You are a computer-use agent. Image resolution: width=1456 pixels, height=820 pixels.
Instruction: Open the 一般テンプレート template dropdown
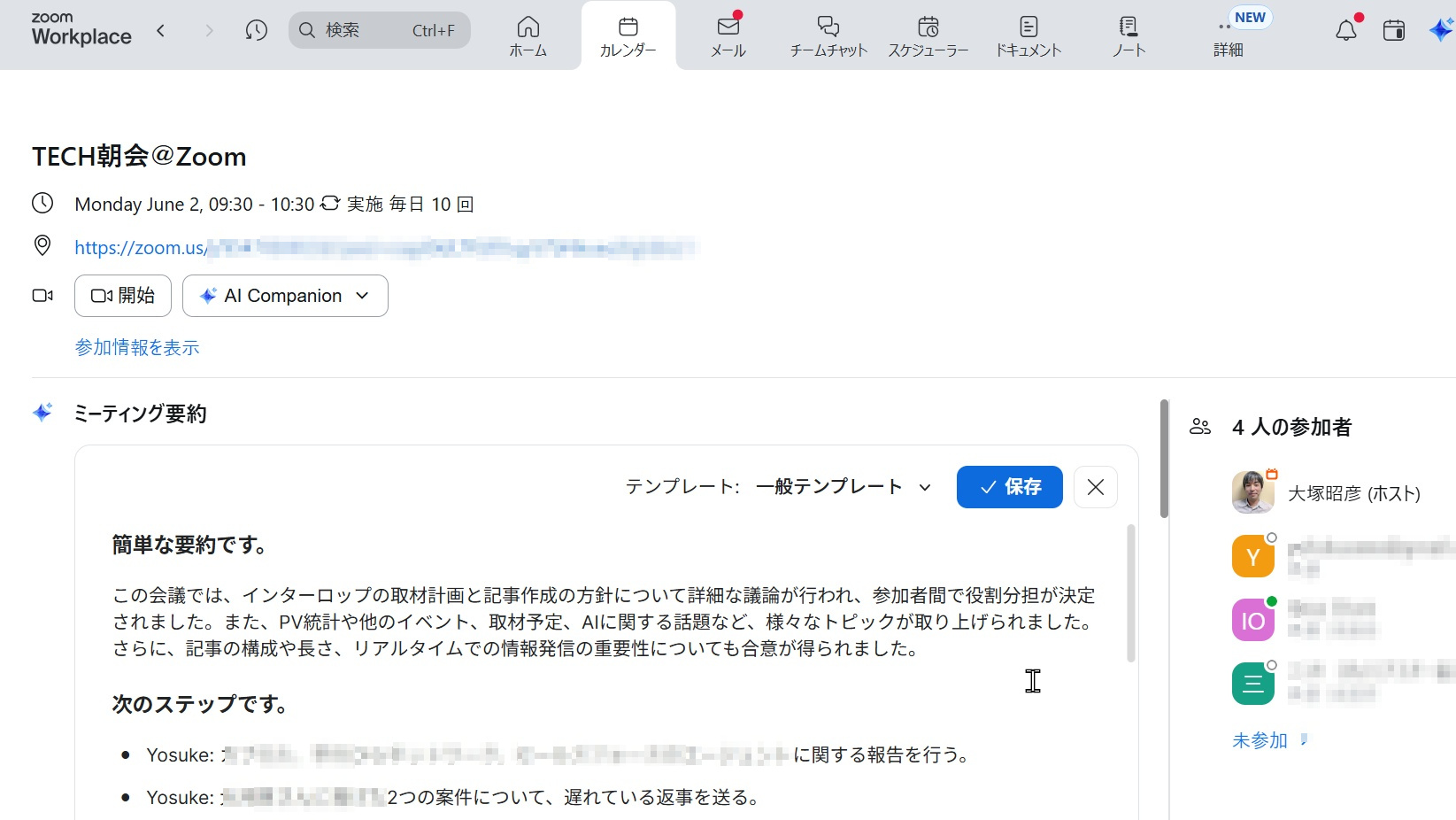844,486
